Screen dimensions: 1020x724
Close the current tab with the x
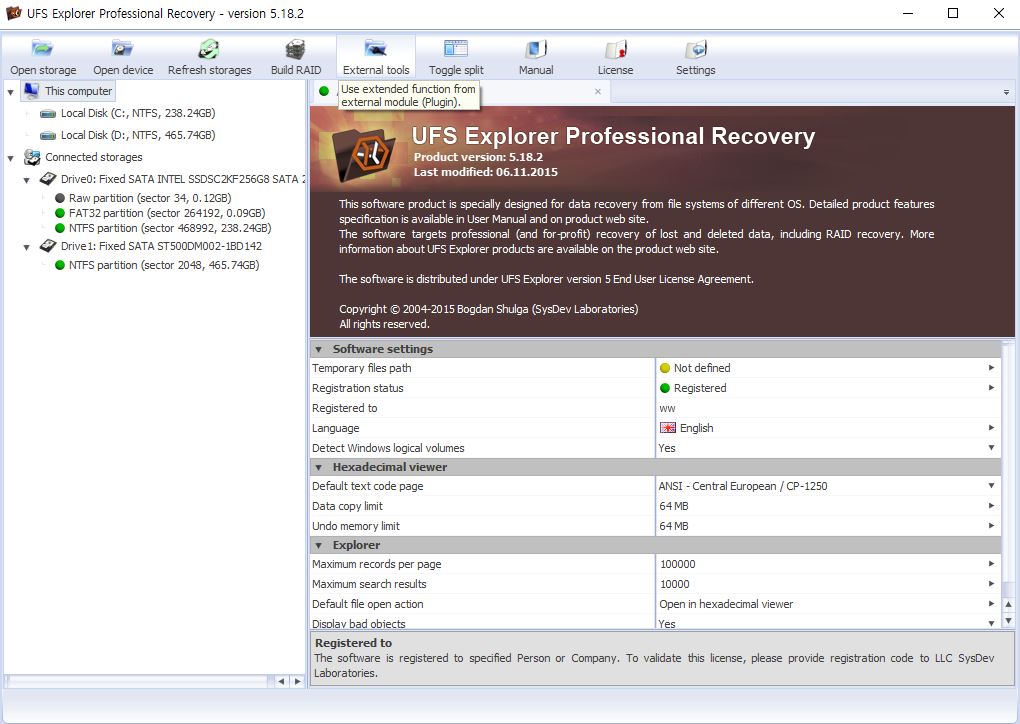click(x=598, y=91)
